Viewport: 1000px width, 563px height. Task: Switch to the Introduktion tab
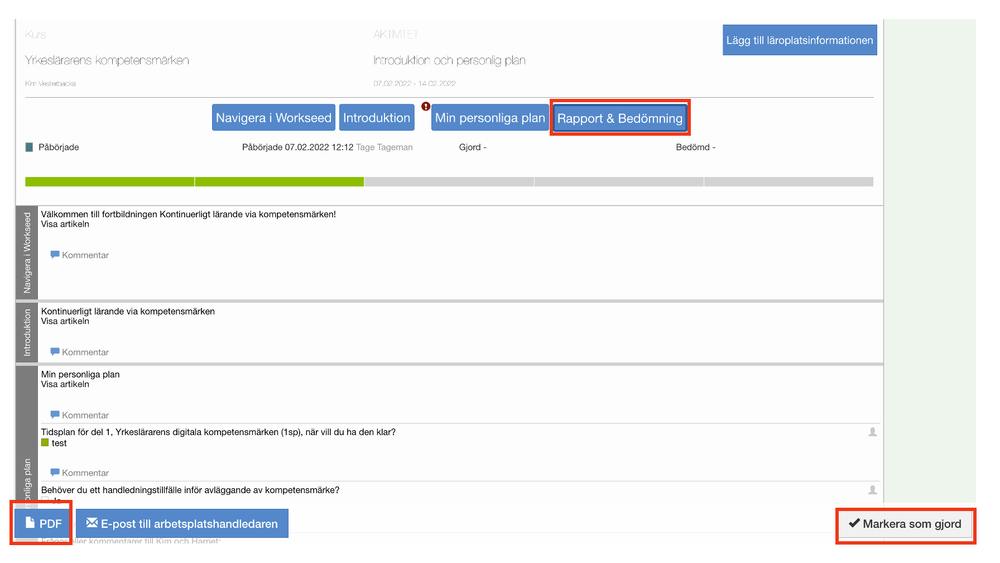click(x=376, y=118)
